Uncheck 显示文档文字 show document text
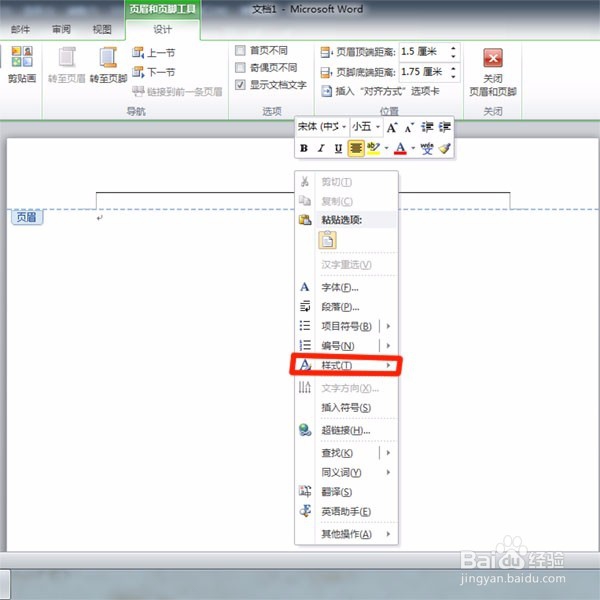 (x=240, y=85)
